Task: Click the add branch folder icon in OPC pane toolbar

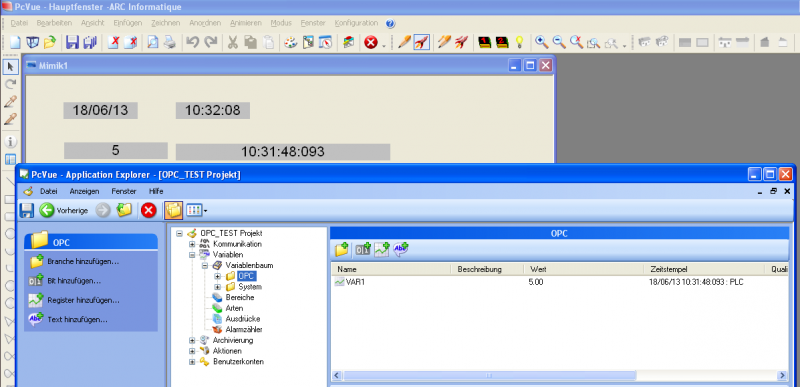Action: [x=342, y=249]
